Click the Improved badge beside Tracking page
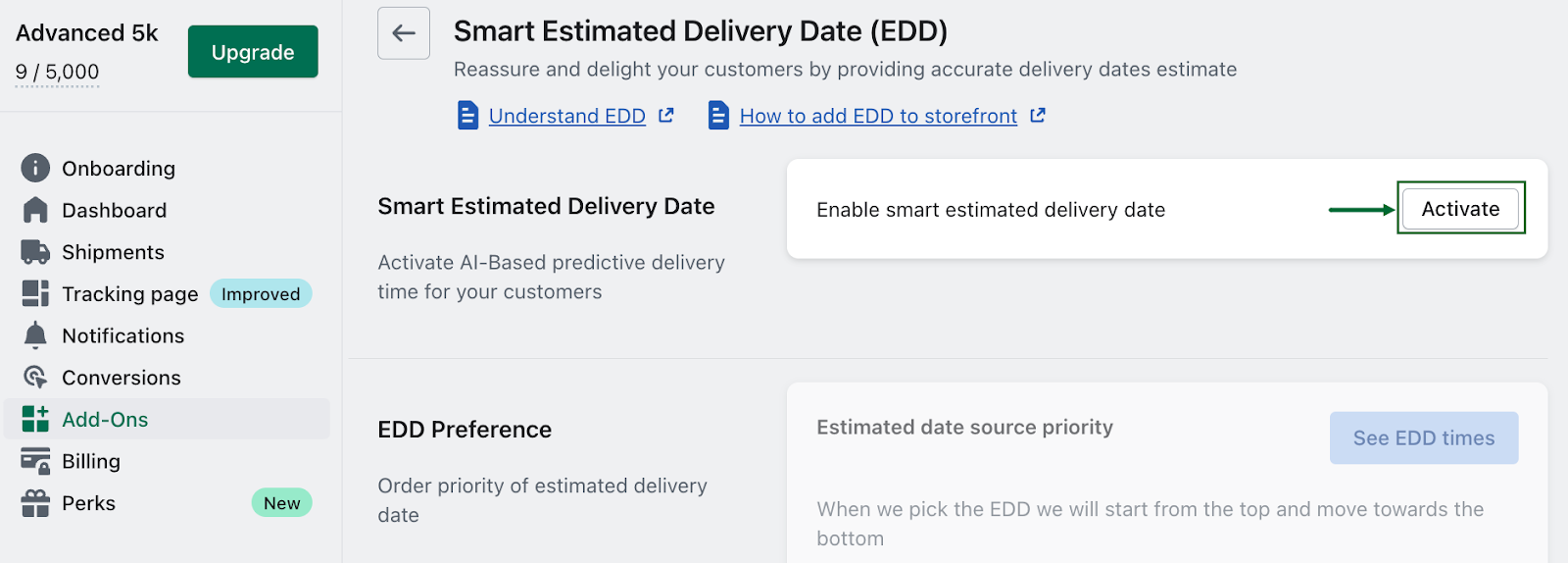This screenshot has height=563, width=1568. tap(261, 294)
